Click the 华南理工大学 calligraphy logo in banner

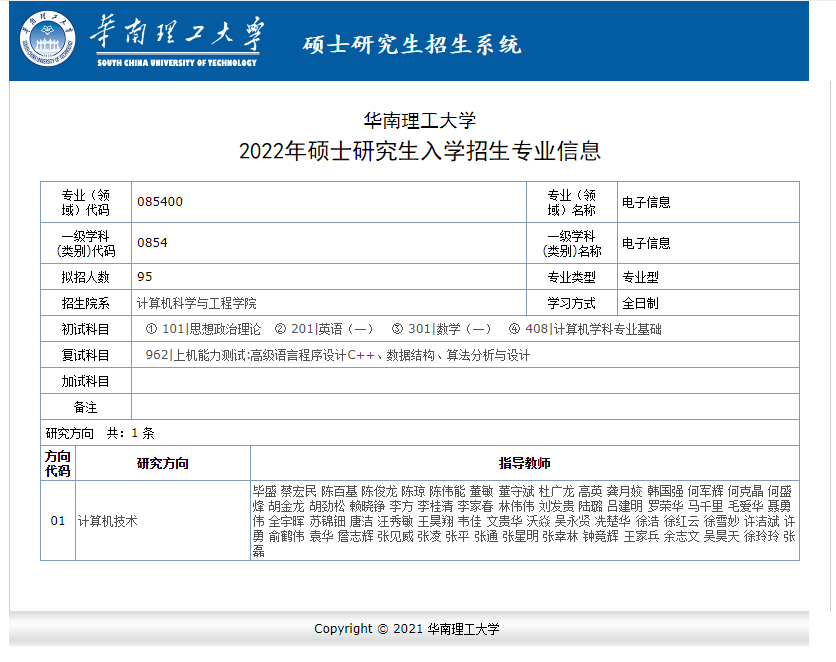click(x=178, y=41)
